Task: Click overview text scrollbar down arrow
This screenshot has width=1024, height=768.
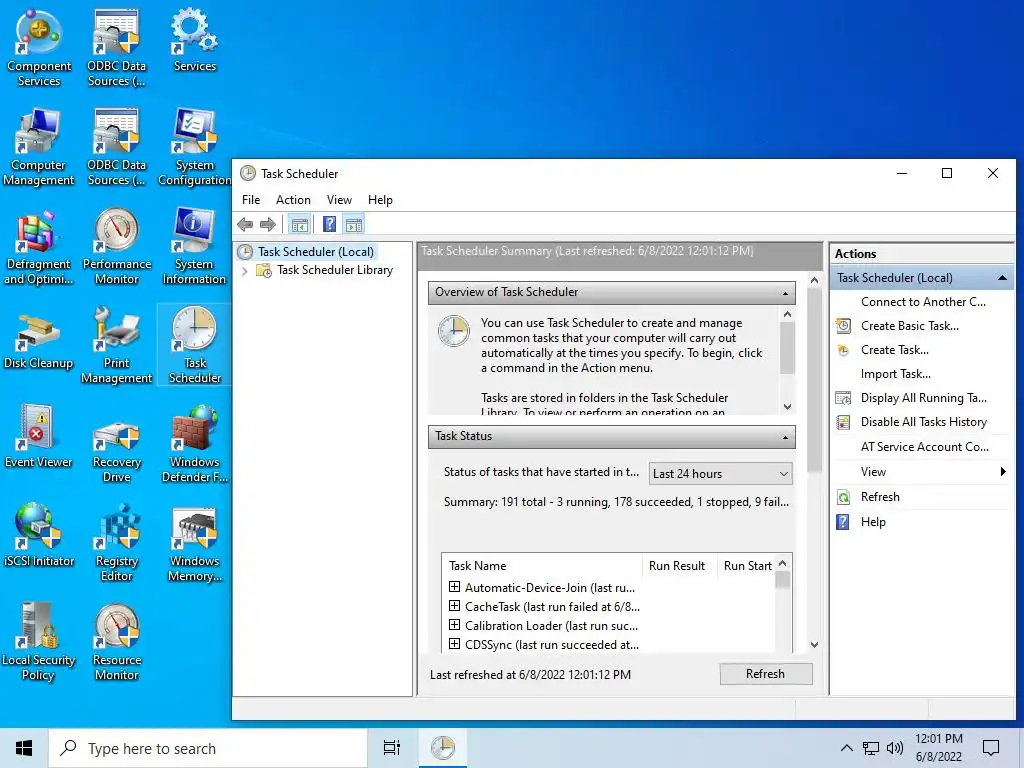Action: coord(787,406)
